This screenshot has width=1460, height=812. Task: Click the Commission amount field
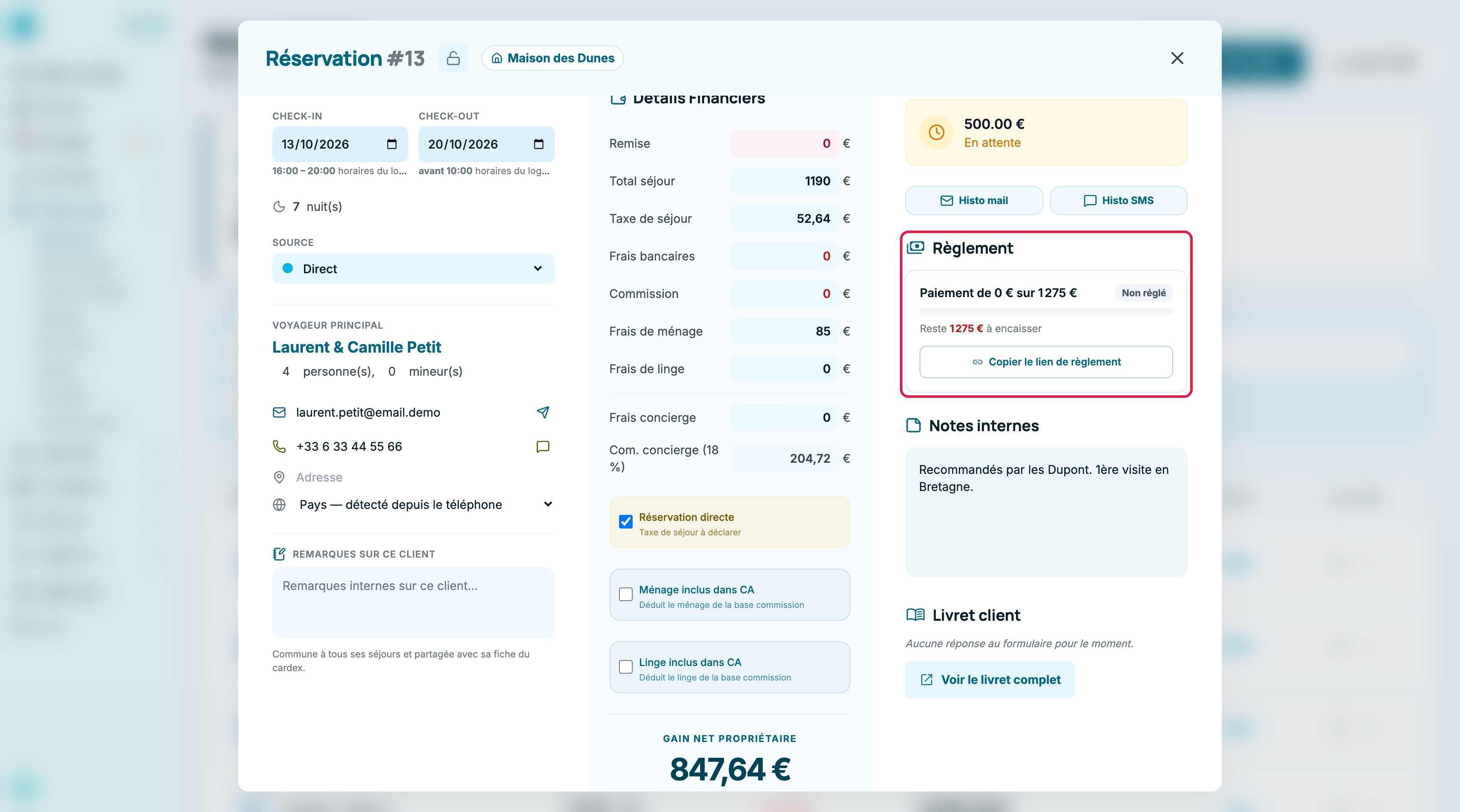tap(784, 294)
